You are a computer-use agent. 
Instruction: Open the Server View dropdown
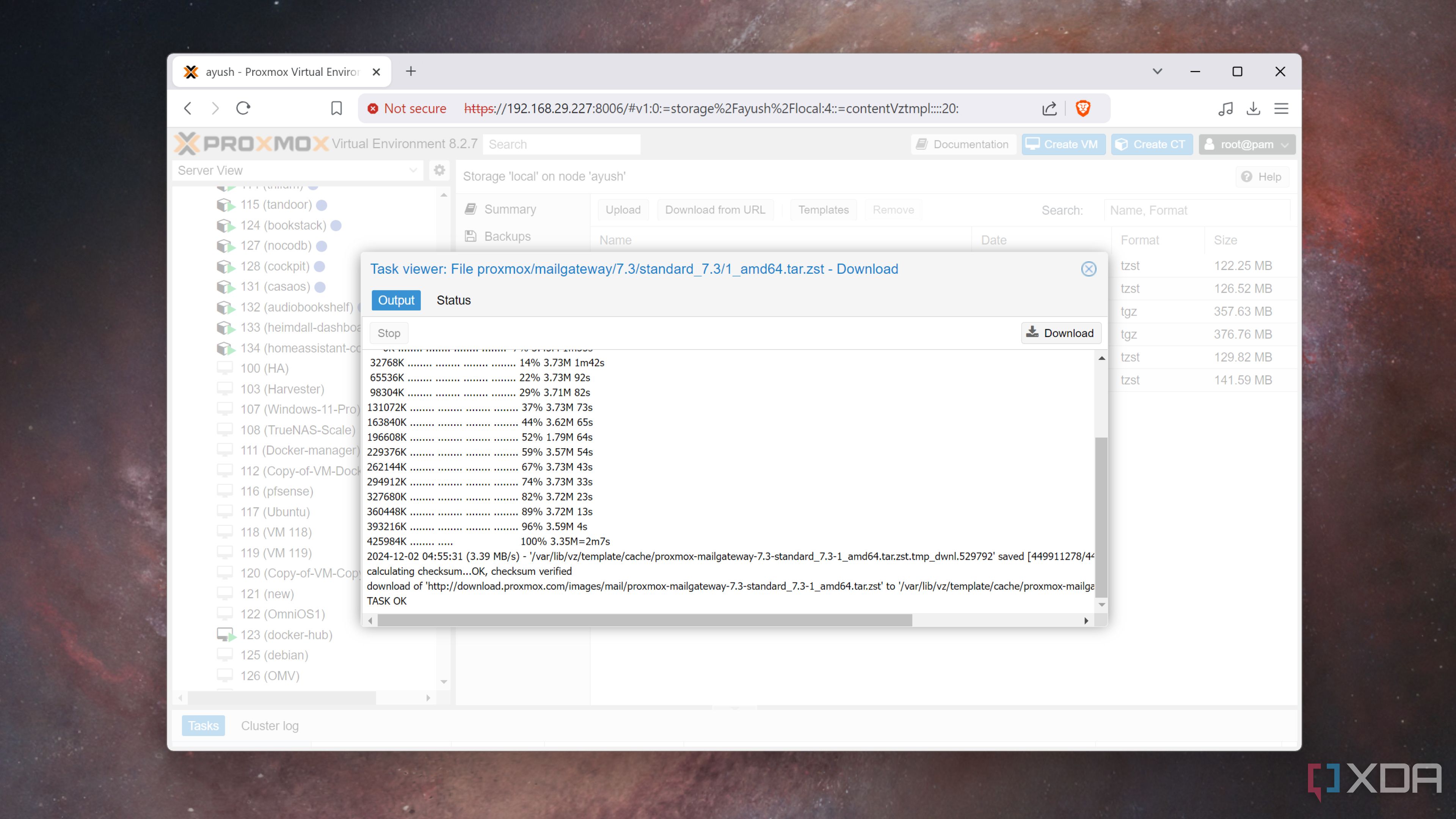297,170
